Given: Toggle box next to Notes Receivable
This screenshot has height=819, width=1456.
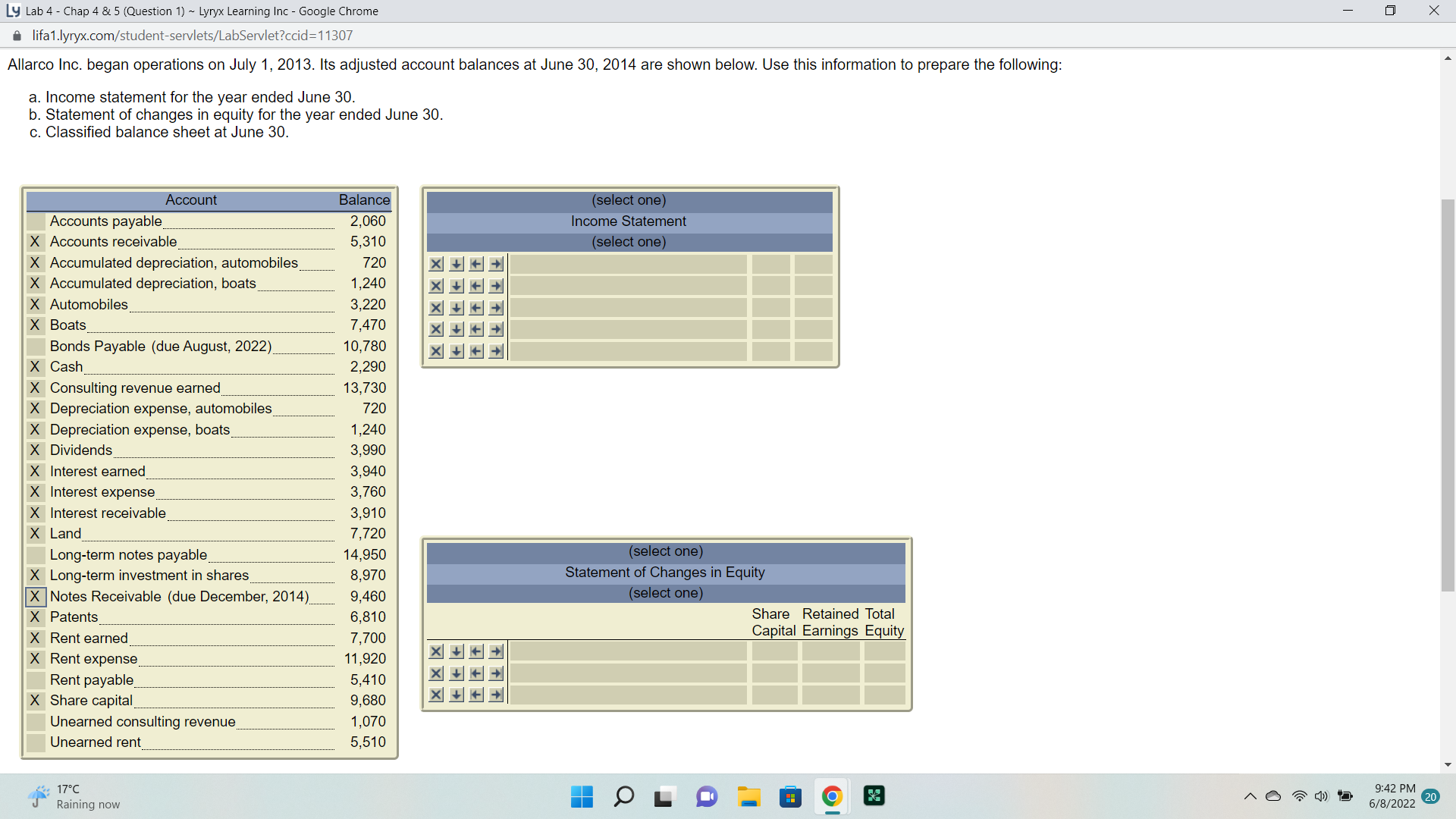Looking at the screenshot, I should click(35, 597).
